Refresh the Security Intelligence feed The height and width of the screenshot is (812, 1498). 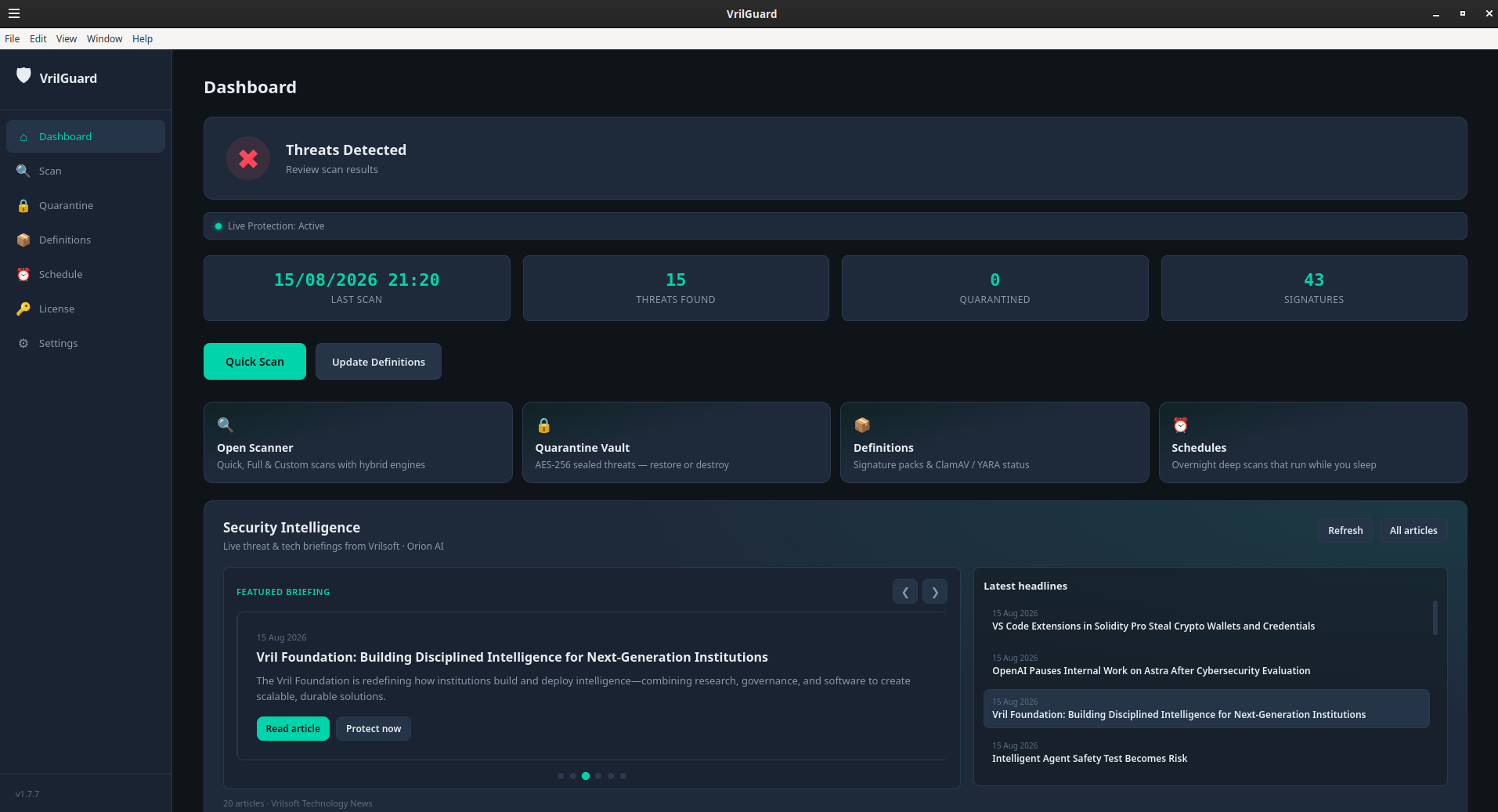(1345, 530)
